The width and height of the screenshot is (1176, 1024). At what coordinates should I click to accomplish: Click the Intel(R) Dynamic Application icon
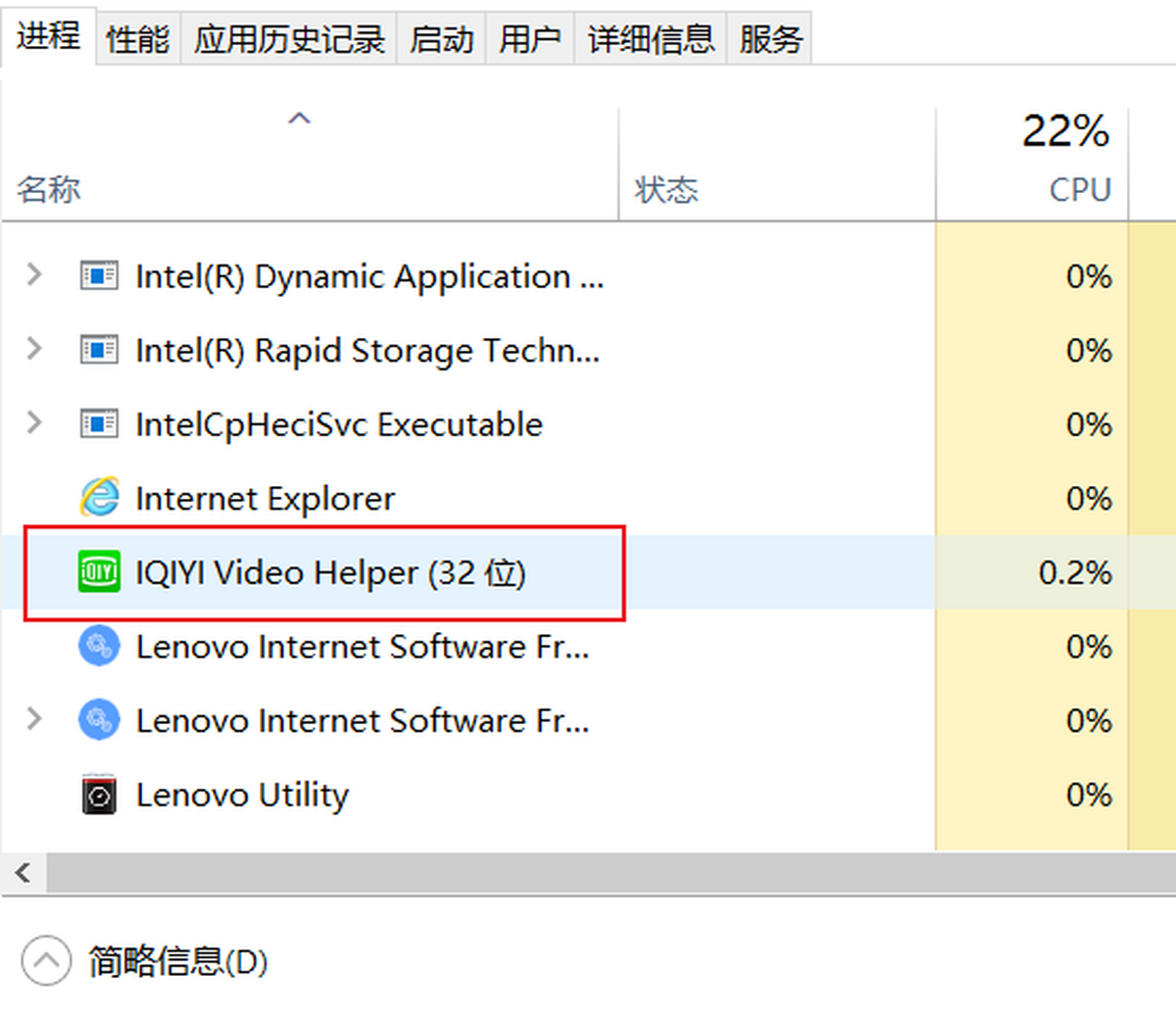point(98,276)
